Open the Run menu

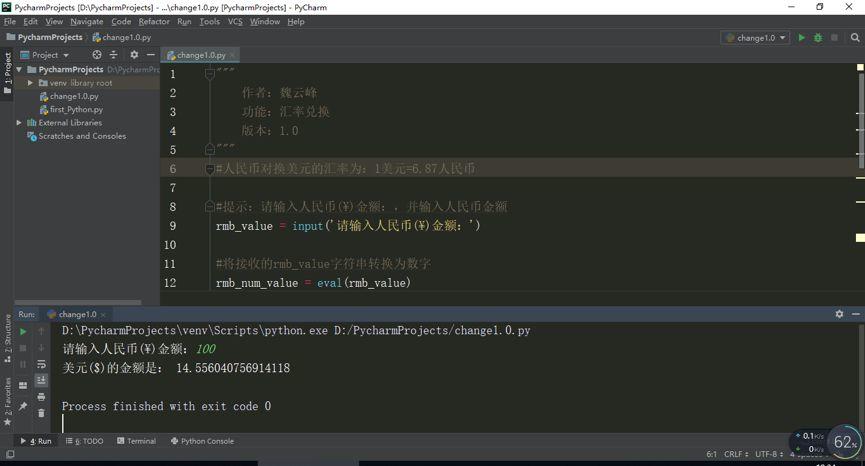184,22
